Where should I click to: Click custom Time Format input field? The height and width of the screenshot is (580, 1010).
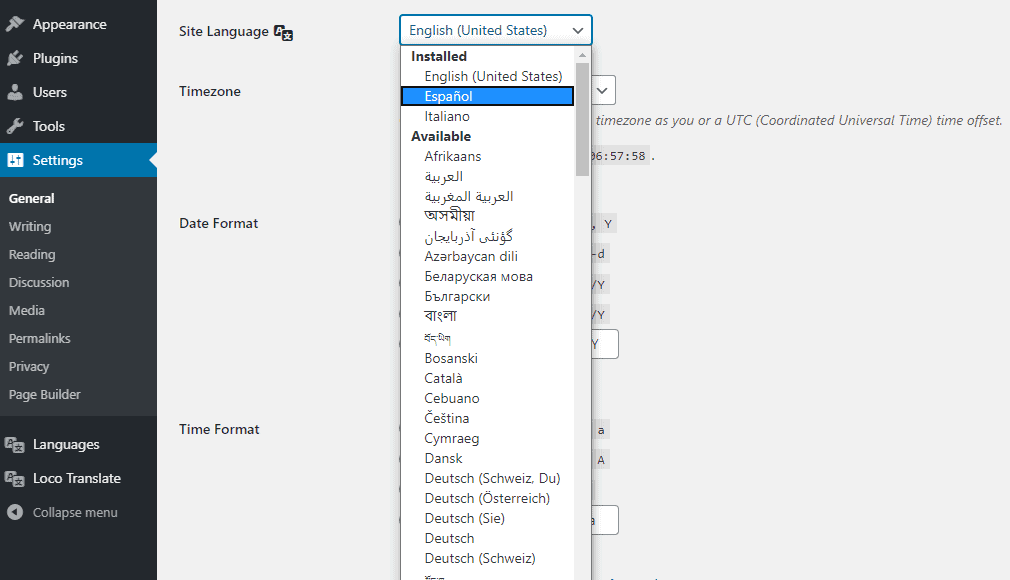605,520
